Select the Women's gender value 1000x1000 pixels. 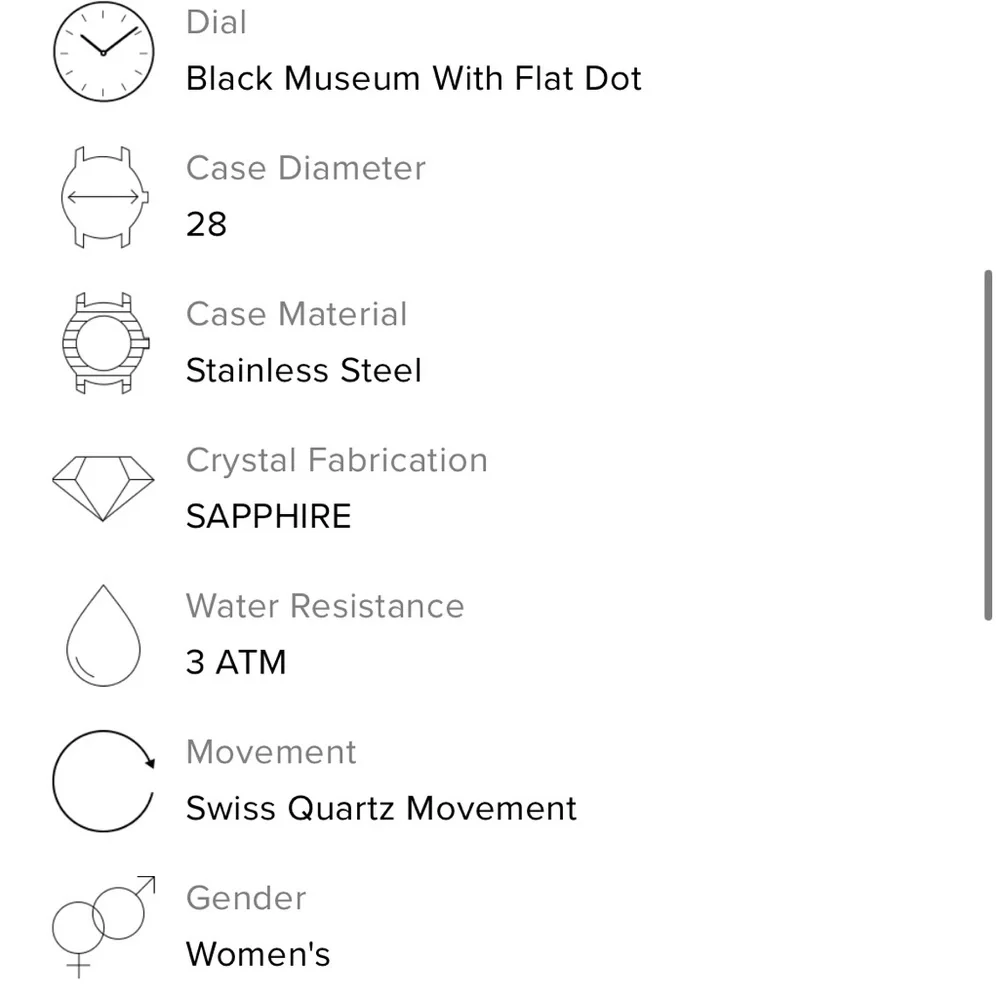(x=258, y=954)
